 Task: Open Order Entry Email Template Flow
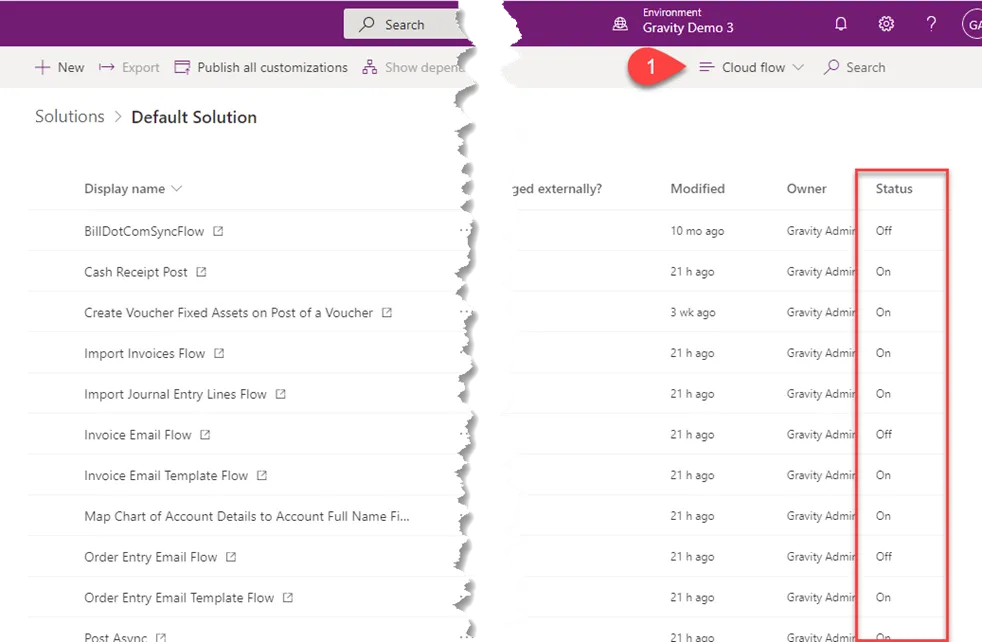179,598
